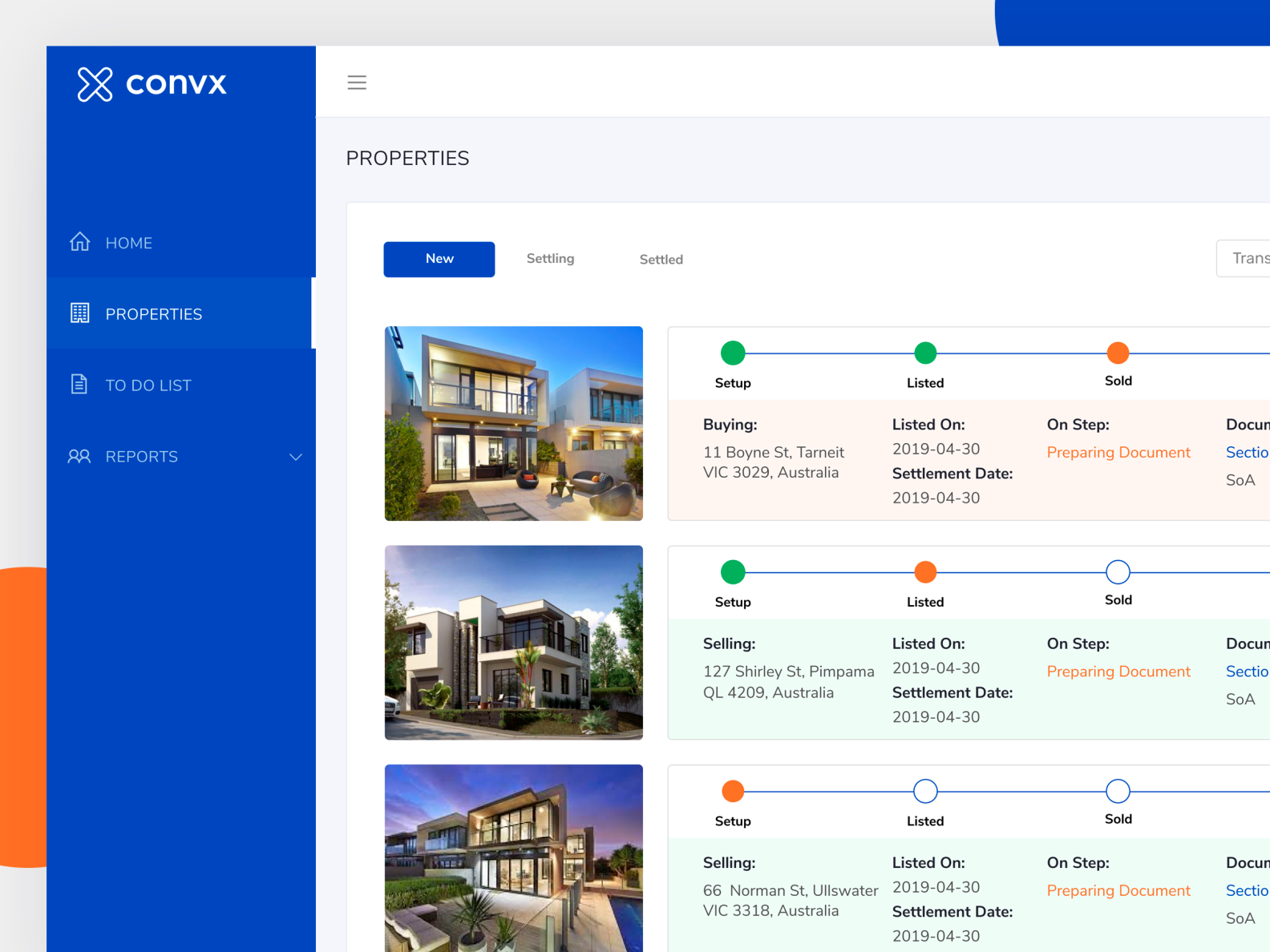Open TO DO LIST in sidebar
The width and height of the screenshot is (1270, 952).
point(181,385)
